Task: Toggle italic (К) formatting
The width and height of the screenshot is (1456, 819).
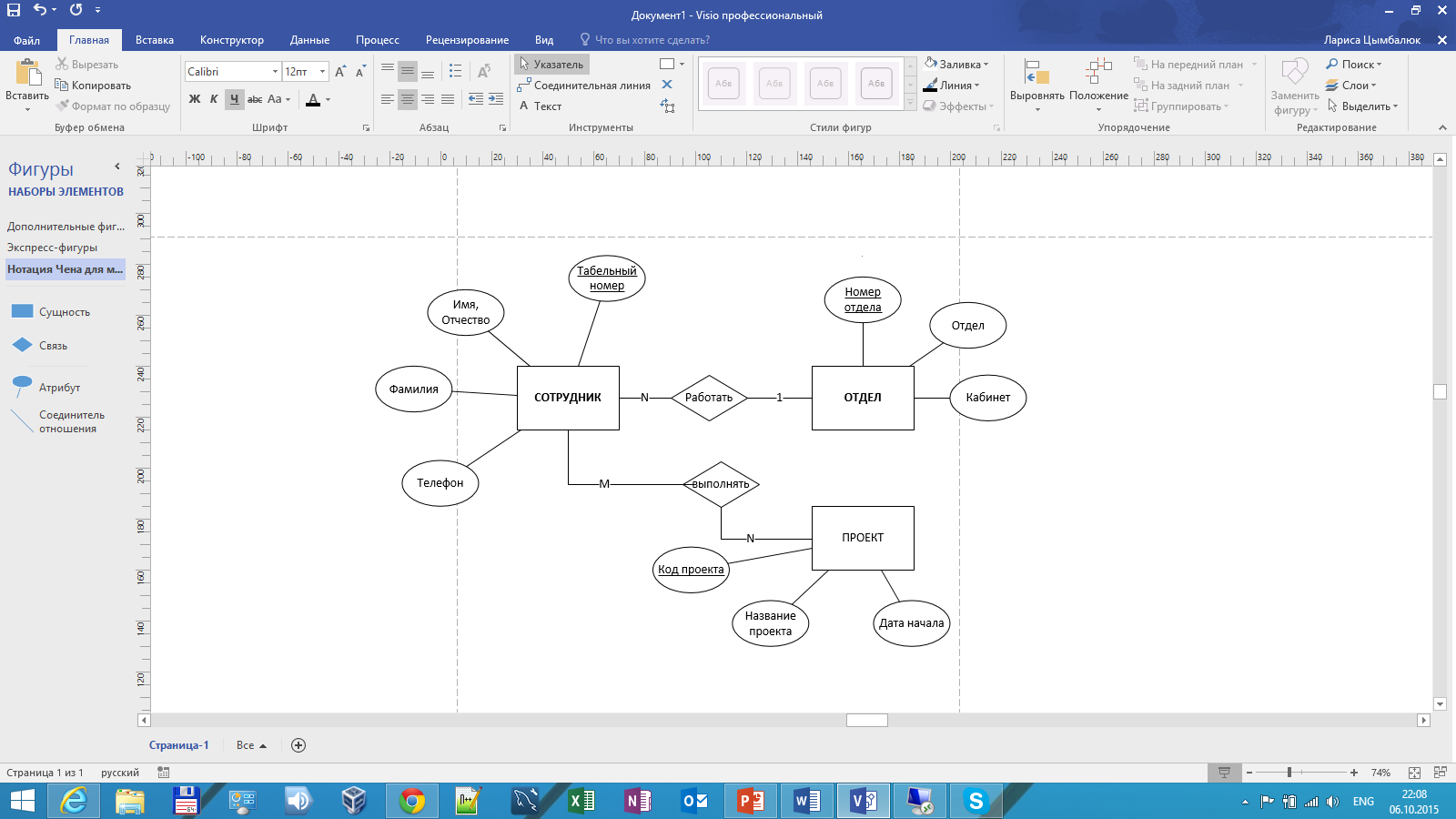Action: [x=214, y=99]
